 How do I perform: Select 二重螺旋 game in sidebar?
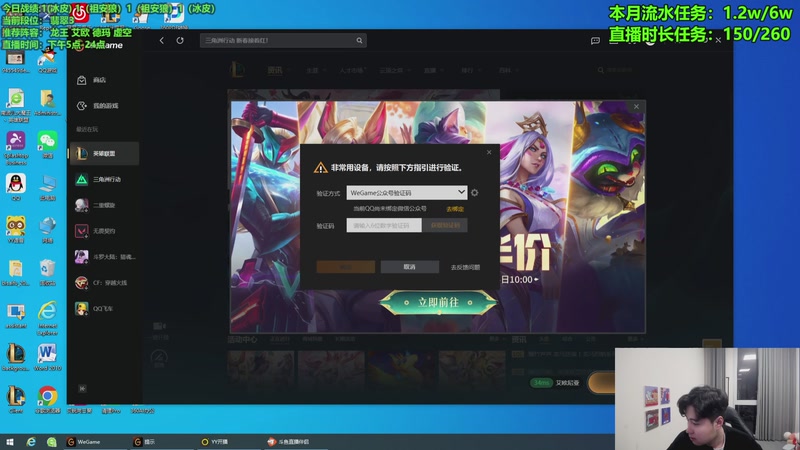(x=104, y=205)
